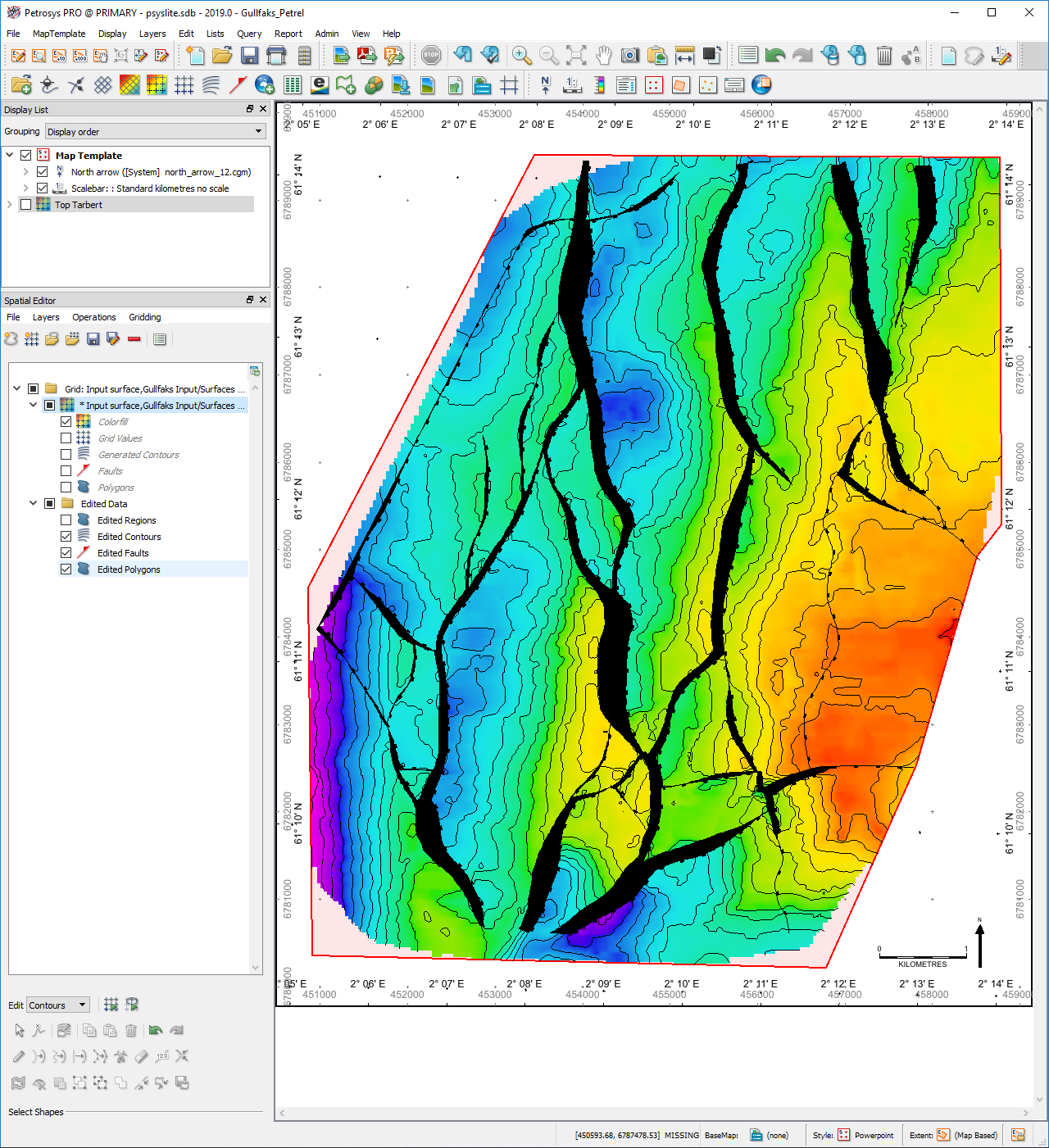Click the green undo arrow in the toolbar

(x=774, y=56)
